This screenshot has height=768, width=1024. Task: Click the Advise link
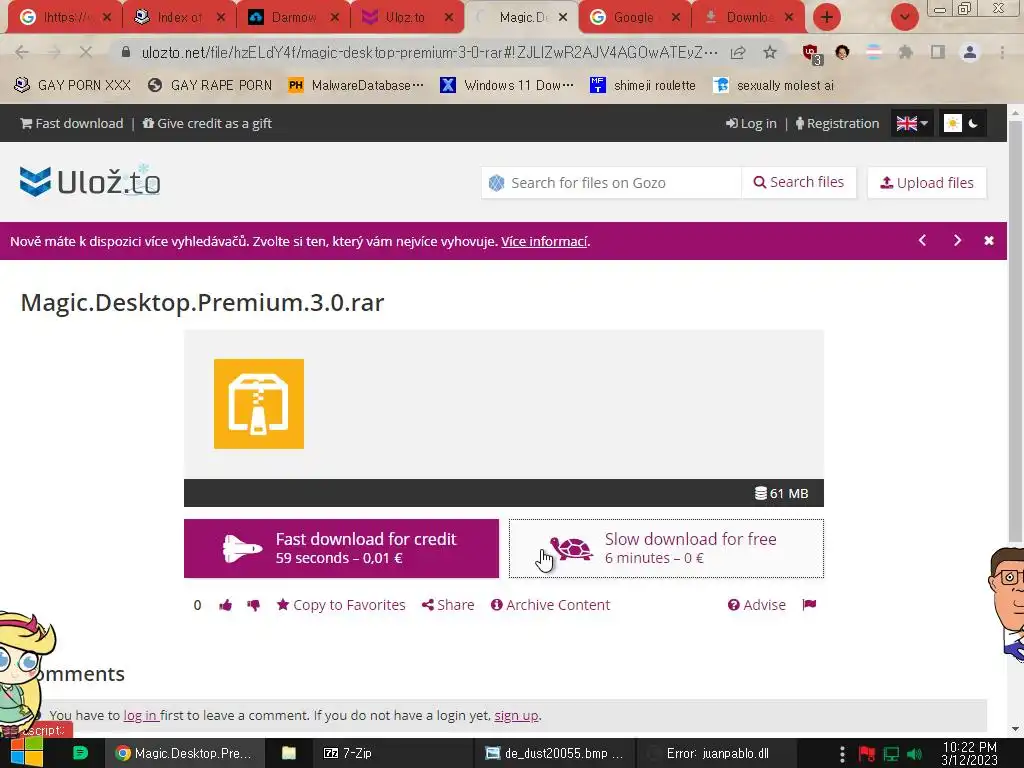(x=757, y=605)
